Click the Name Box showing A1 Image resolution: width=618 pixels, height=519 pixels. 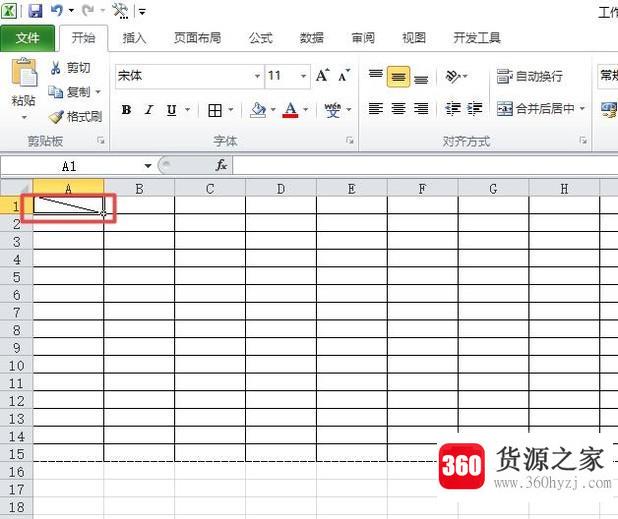[x=71, y=166]
